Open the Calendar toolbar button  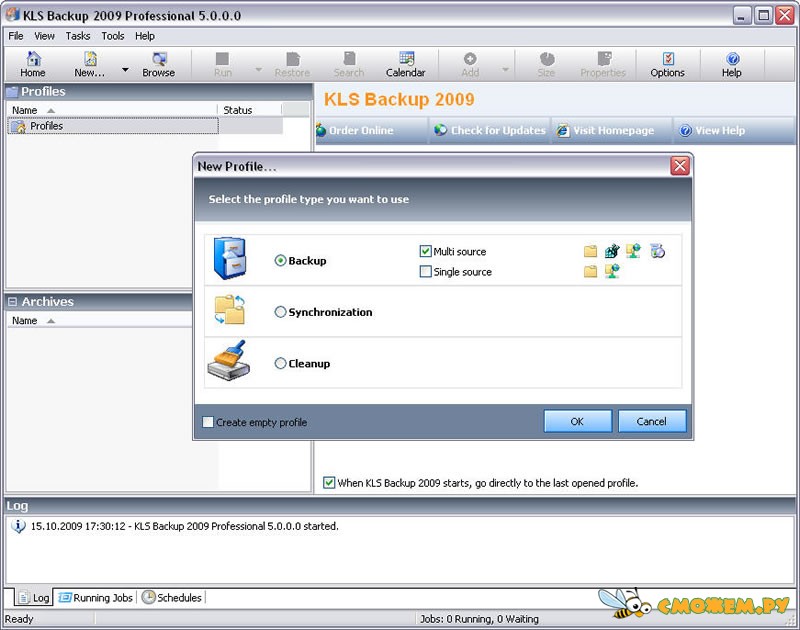pyautogui.click(x=406, y=64)
